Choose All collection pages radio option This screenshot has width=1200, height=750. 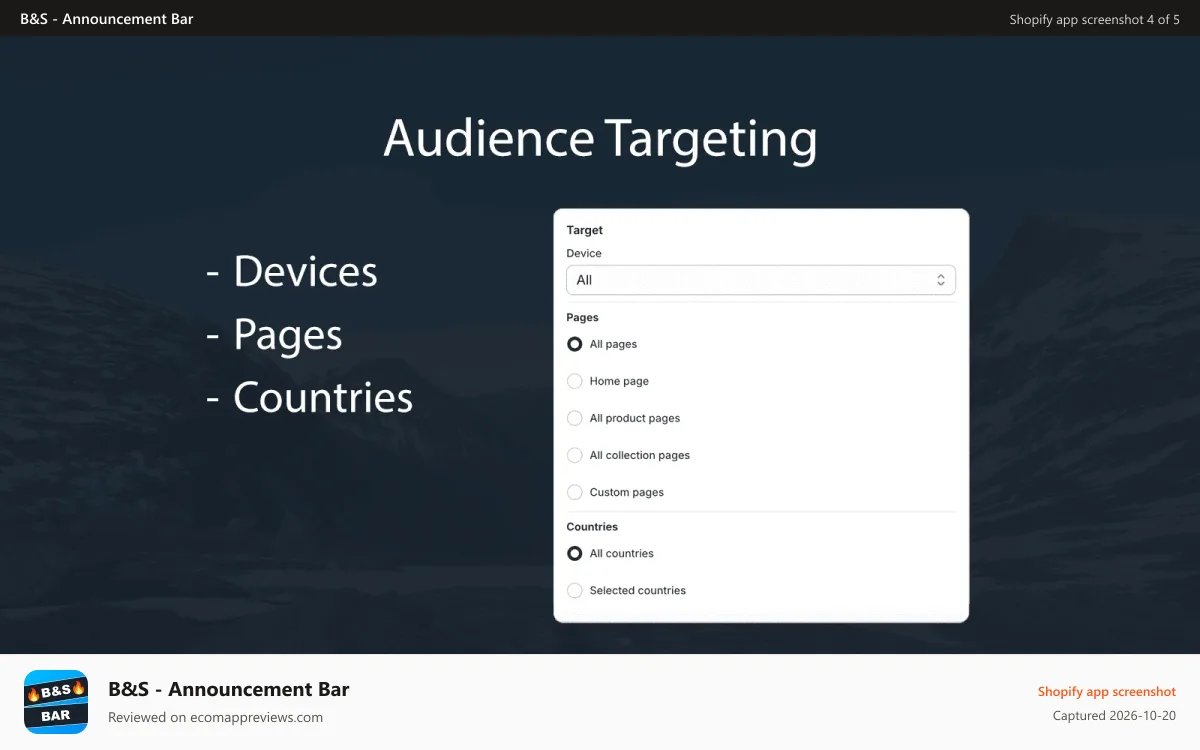pyautogui.click(x=574, y=455)
